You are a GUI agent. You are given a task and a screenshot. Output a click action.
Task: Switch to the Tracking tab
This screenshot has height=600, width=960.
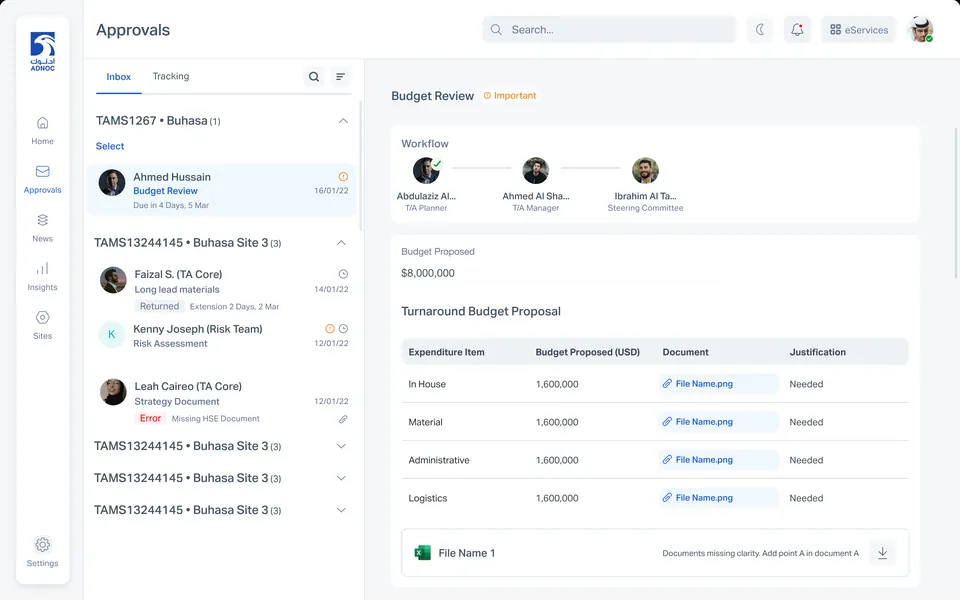[x=171, y=76]
